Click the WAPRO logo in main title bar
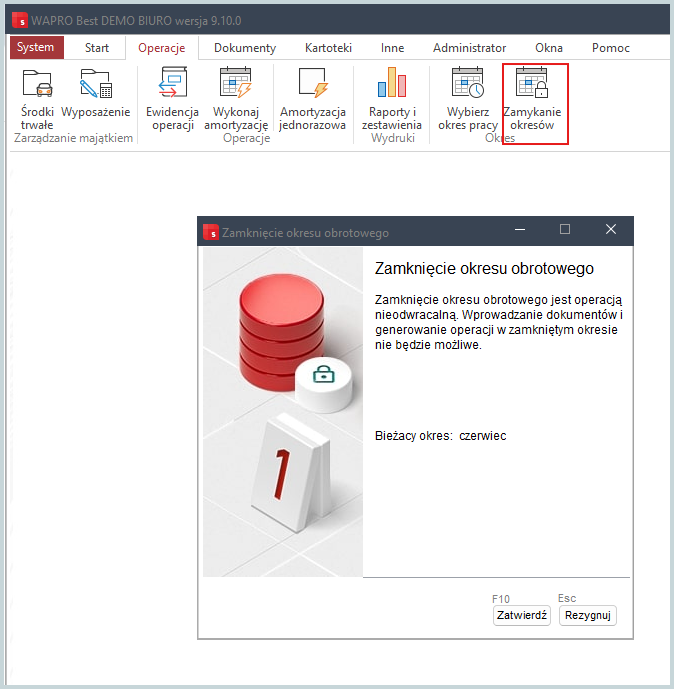The height and width of the screenshot is (689, 674). (x=19, y=20)
